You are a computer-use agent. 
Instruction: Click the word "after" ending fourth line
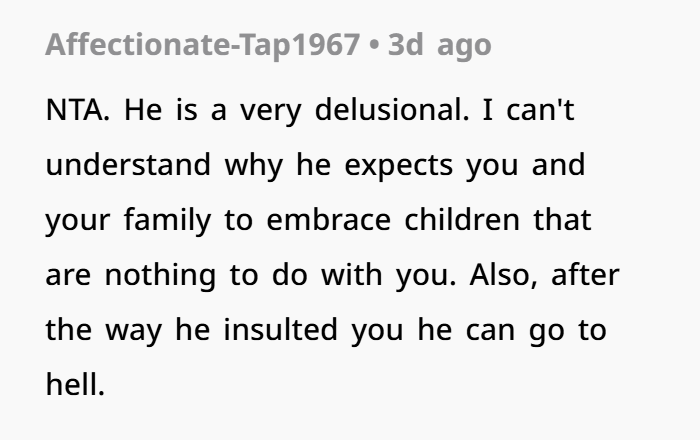(585, 274)
